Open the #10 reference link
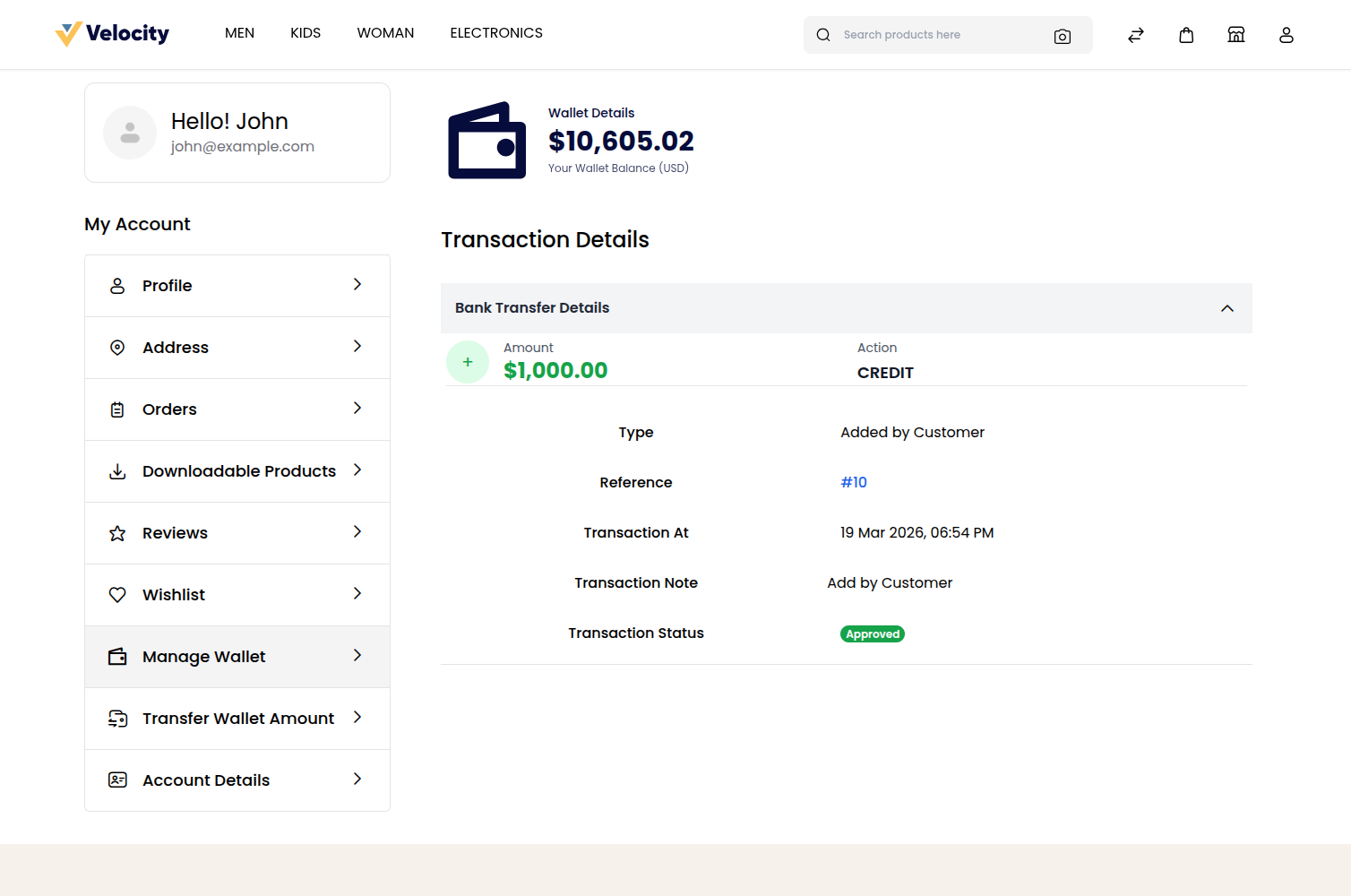 tap(853, 482)
